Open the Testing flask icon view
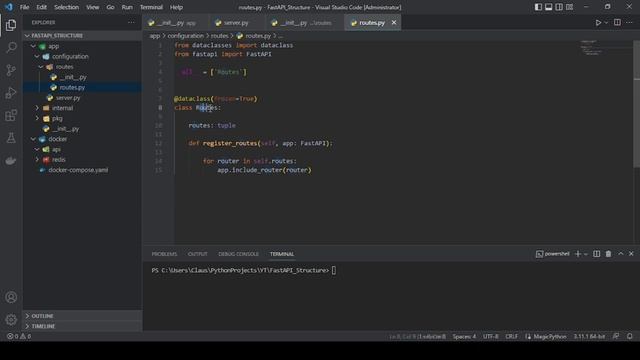Screen dimensions: 640x360 click(11, 138)
